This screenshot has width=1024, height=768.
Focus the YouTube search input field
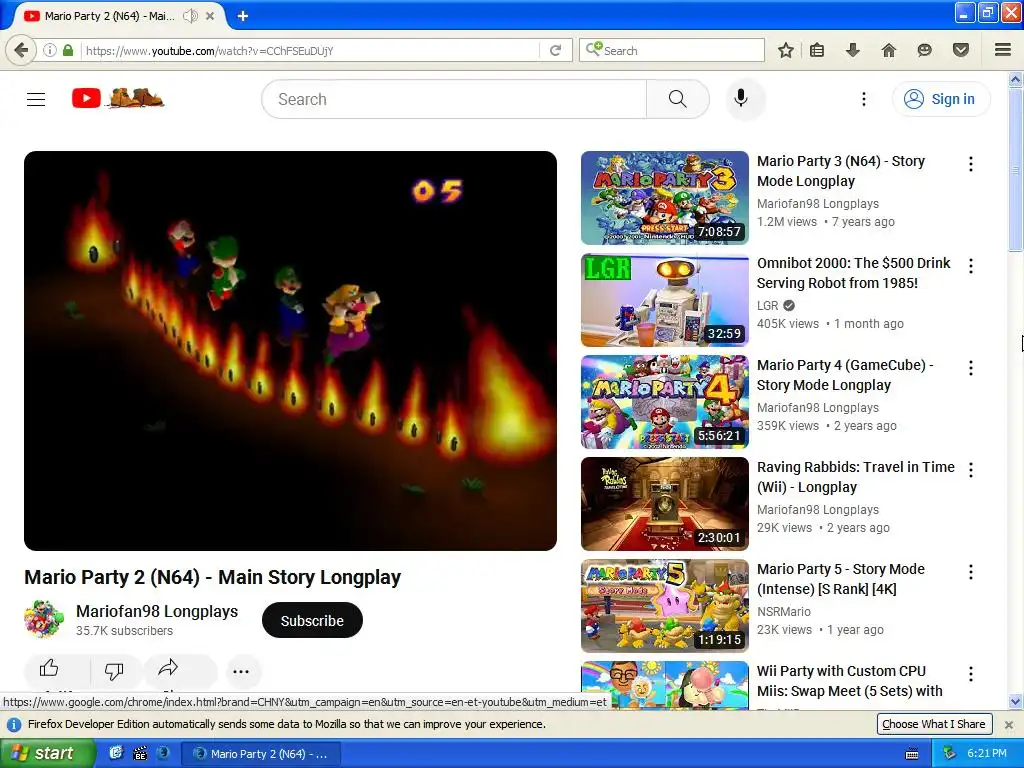(454, 99)
